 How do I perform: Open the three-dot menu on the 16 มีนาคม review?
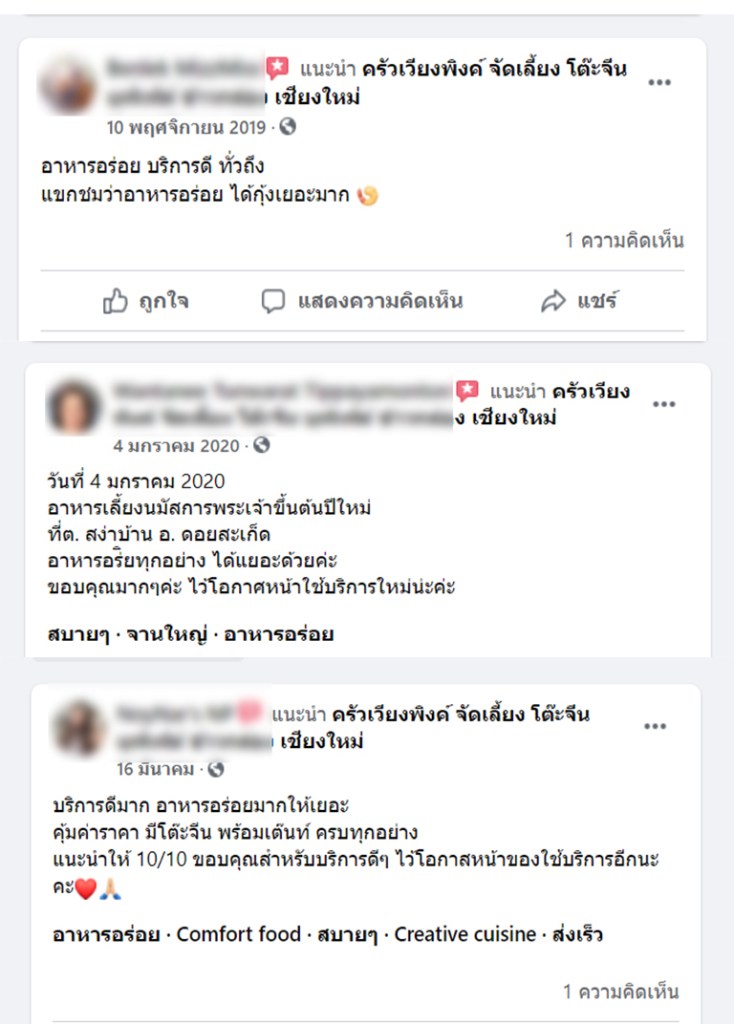pyautogui.click(x=655, y=726)
